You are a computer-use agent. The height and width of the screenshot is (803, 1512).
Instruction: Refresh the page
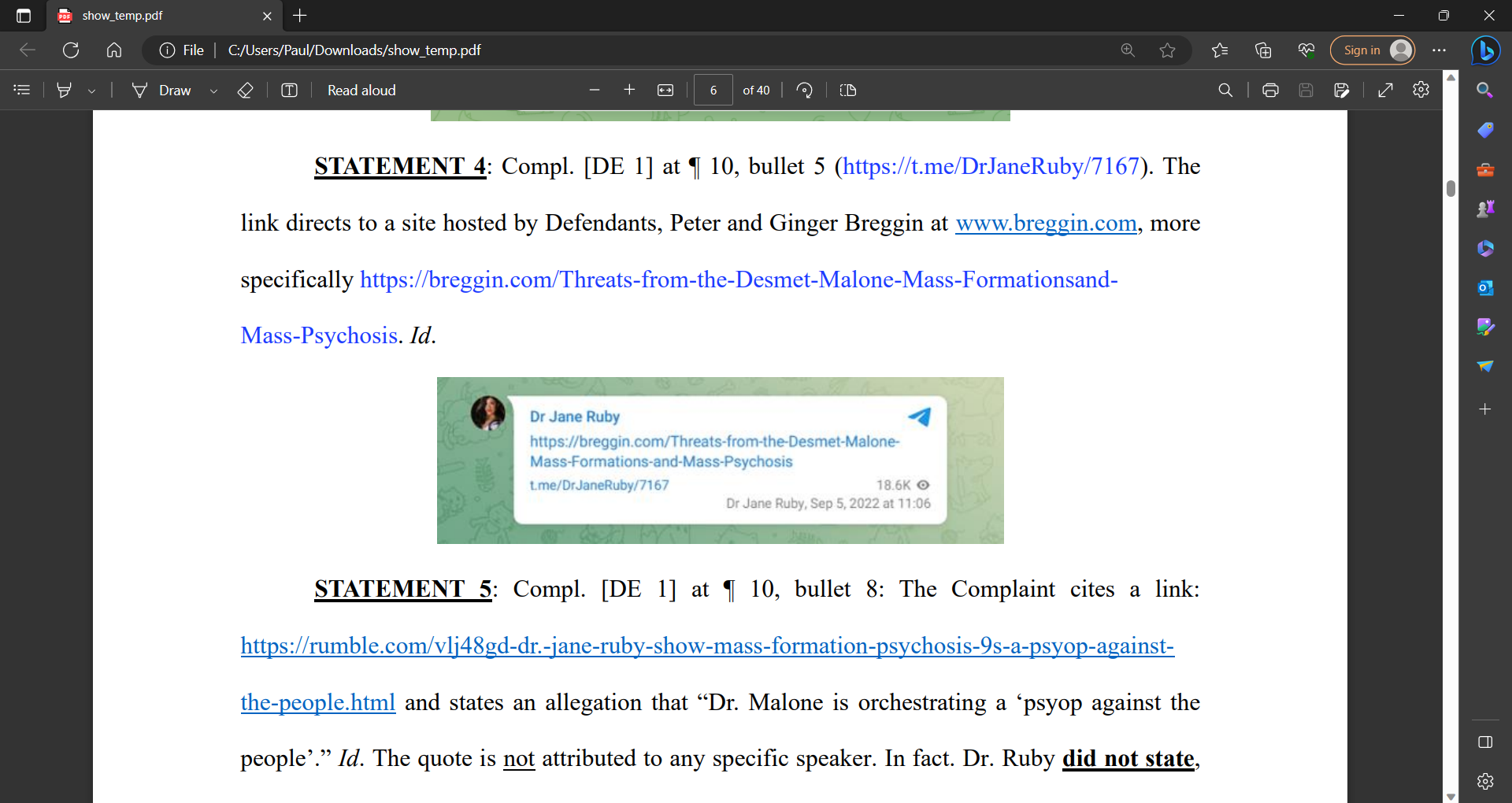click(71, 50)
